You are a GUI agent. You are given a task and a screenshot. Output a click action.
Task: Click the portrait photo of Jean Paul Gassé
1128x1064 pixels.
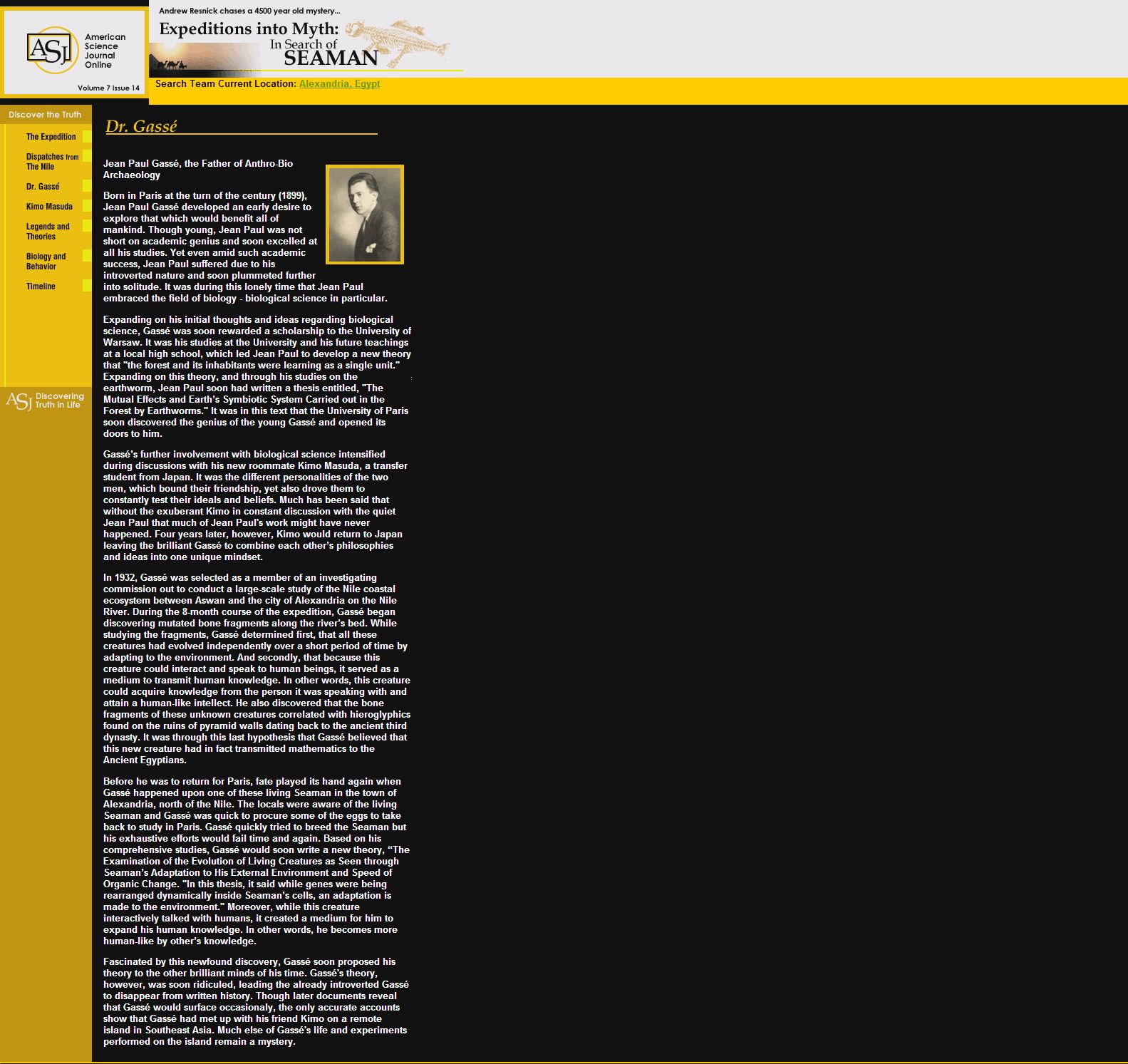tap(365, 215)
